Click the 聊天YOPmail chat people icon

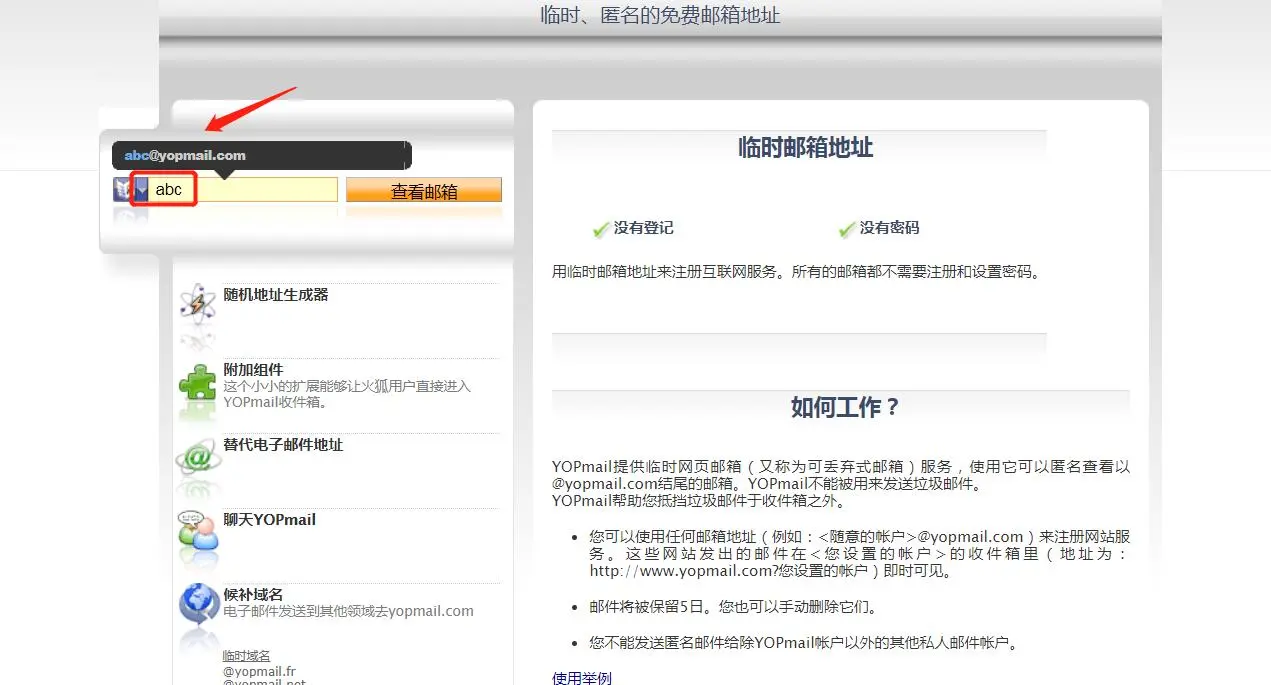[197, 530]
